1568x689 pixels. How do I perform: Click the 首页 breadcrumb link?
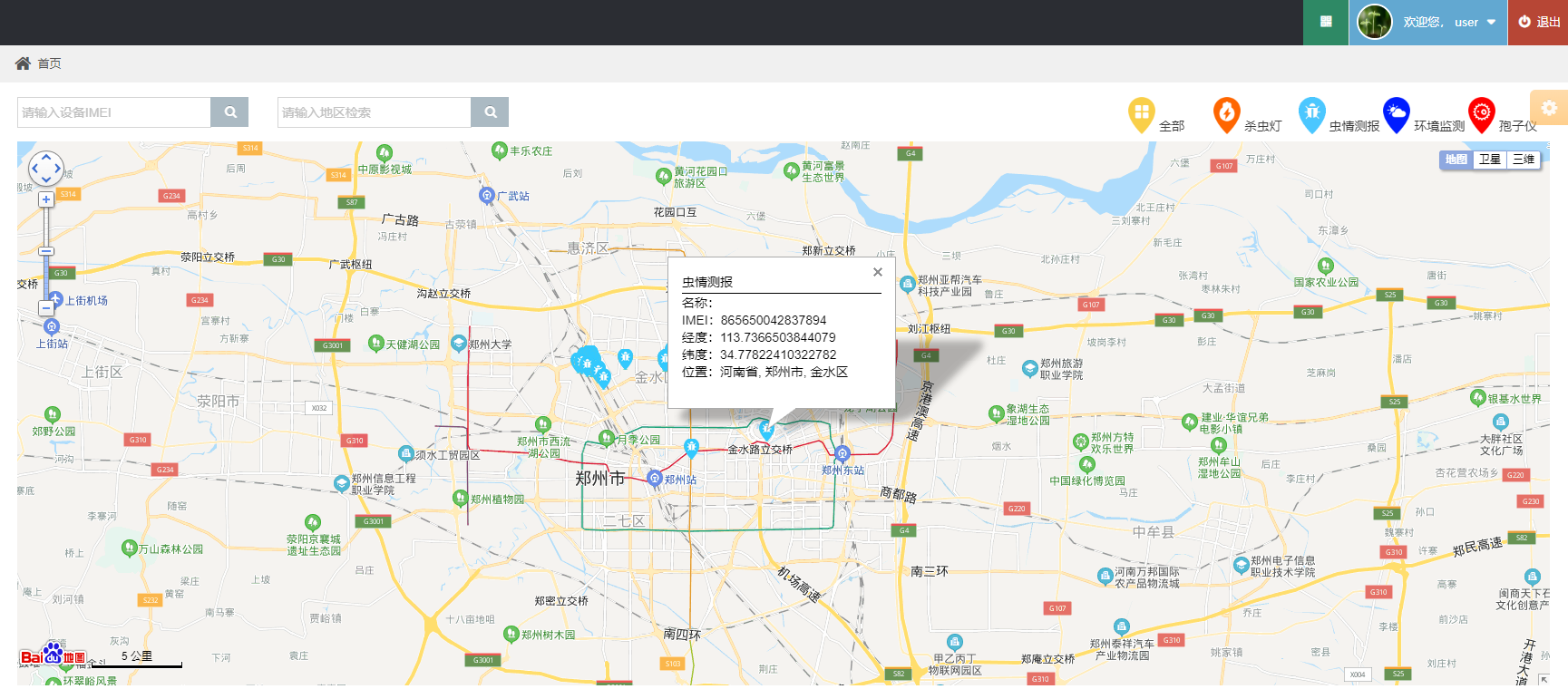click(49, 63)
